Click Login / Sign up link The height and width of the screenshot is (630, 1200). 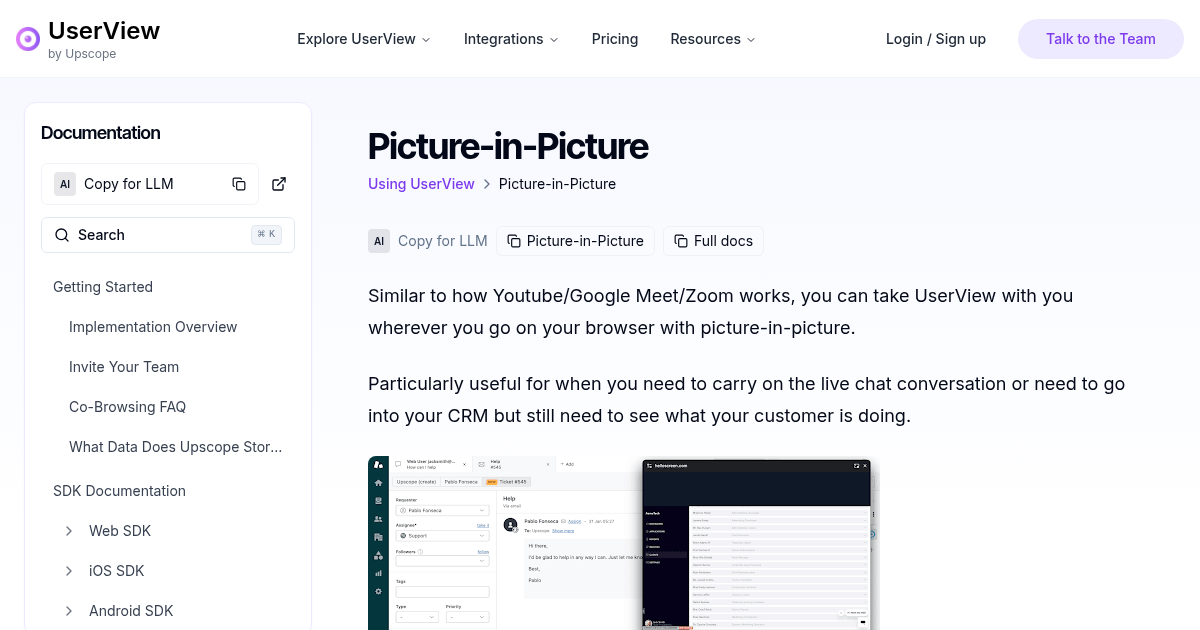point(936,39)
